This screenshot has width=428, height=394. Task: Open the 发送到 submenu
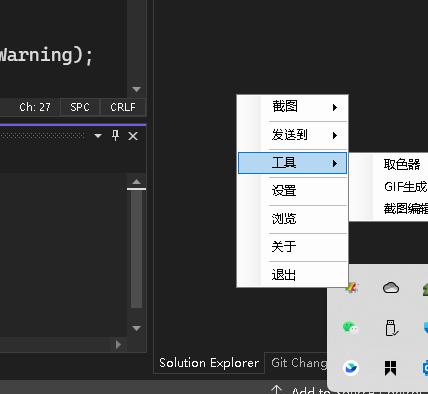pyautogui.click(x=292, y=135)
